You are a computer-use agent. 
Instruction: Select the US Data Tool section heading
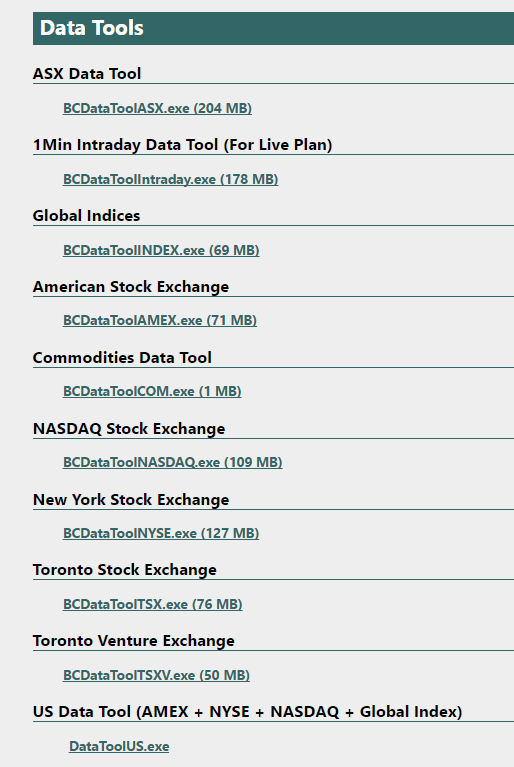(x=247, y=712)
